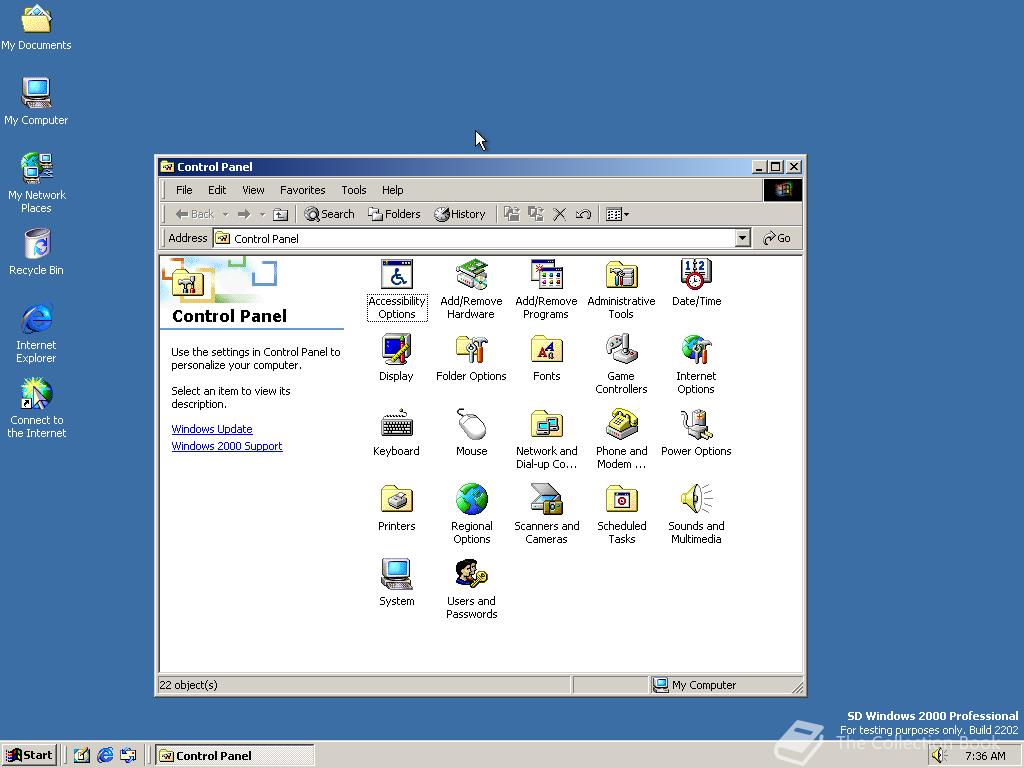Click the Recycle Bin desktop icon
1024x768 pixels.
tap(37, 252)
